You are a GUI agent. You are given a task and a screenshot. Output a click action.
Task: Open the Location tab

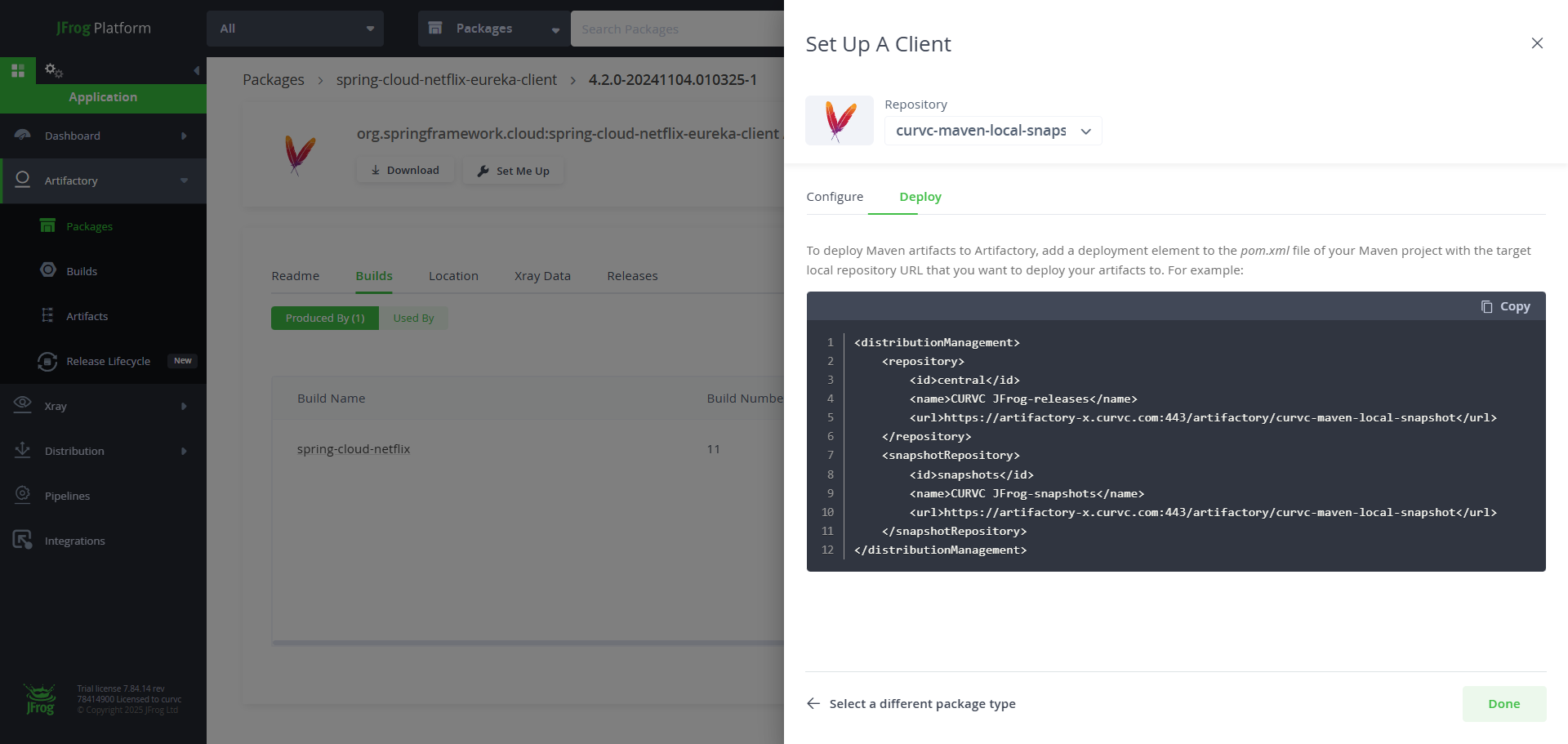453,276
